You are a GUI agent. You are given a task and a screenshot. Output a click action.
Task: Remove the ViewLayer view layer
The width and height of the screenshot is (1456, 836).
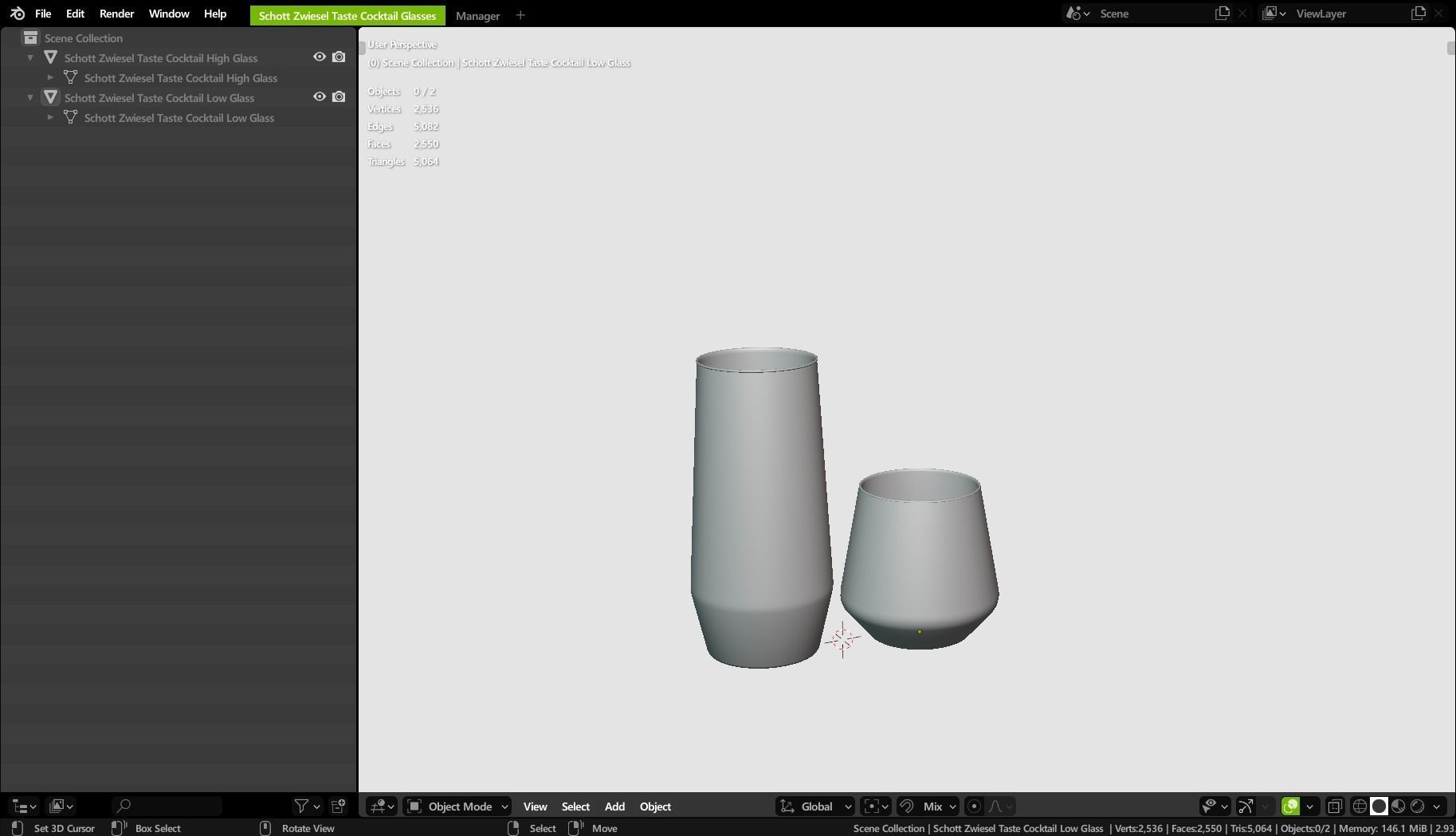point(1438,14)
